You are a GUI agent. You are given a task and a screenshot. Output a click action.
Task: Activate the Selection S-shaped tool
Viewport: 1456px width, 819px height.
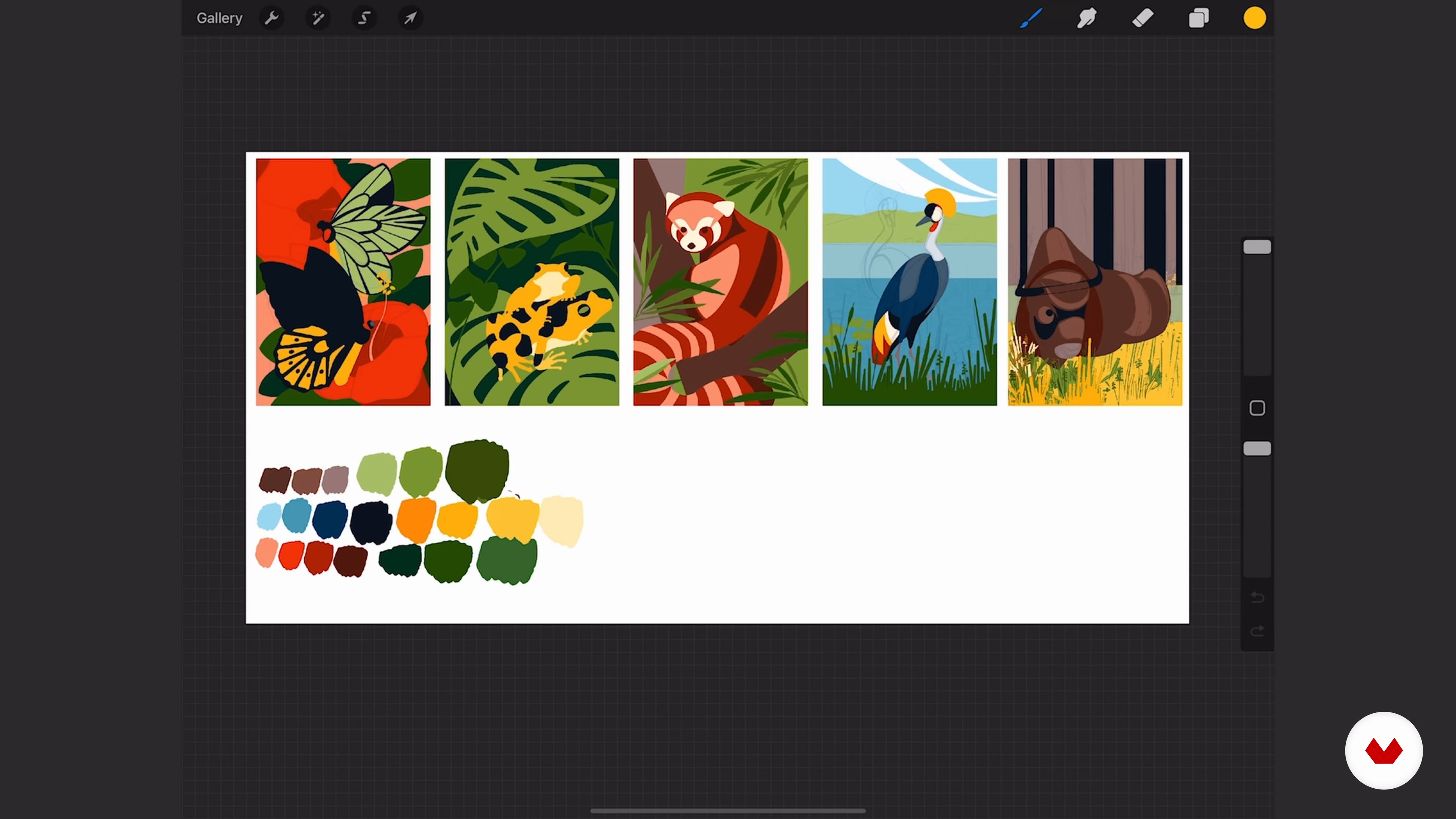tap(364, 18)
